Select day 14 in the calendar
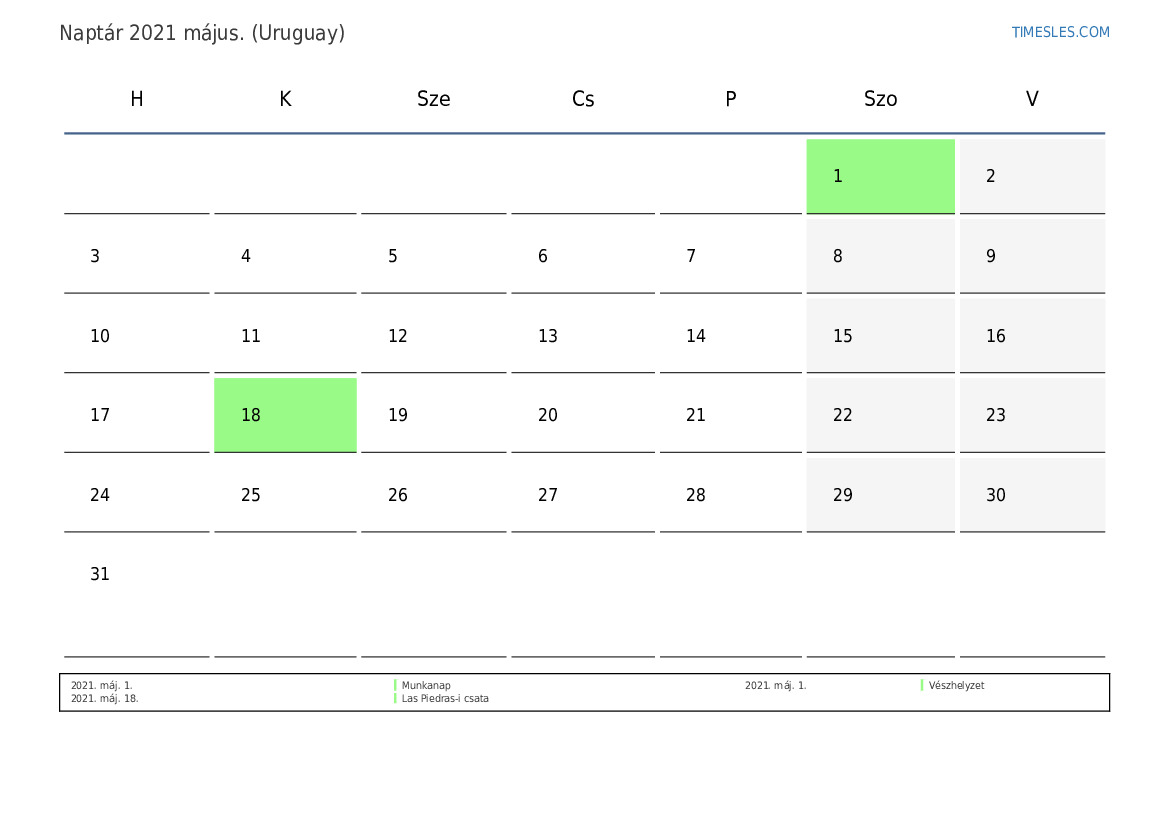Viewport: 1169px width, 827px height. [731, 336]
